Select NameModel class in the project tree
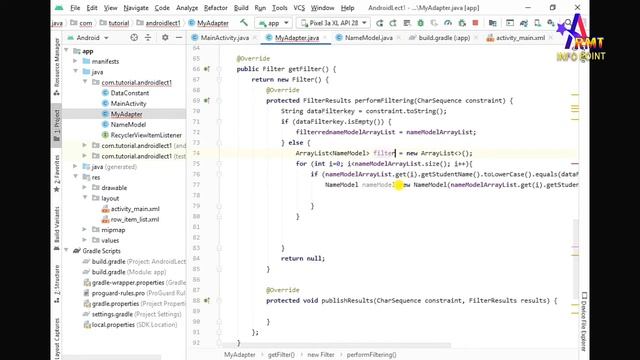 [x=128, y=124]
